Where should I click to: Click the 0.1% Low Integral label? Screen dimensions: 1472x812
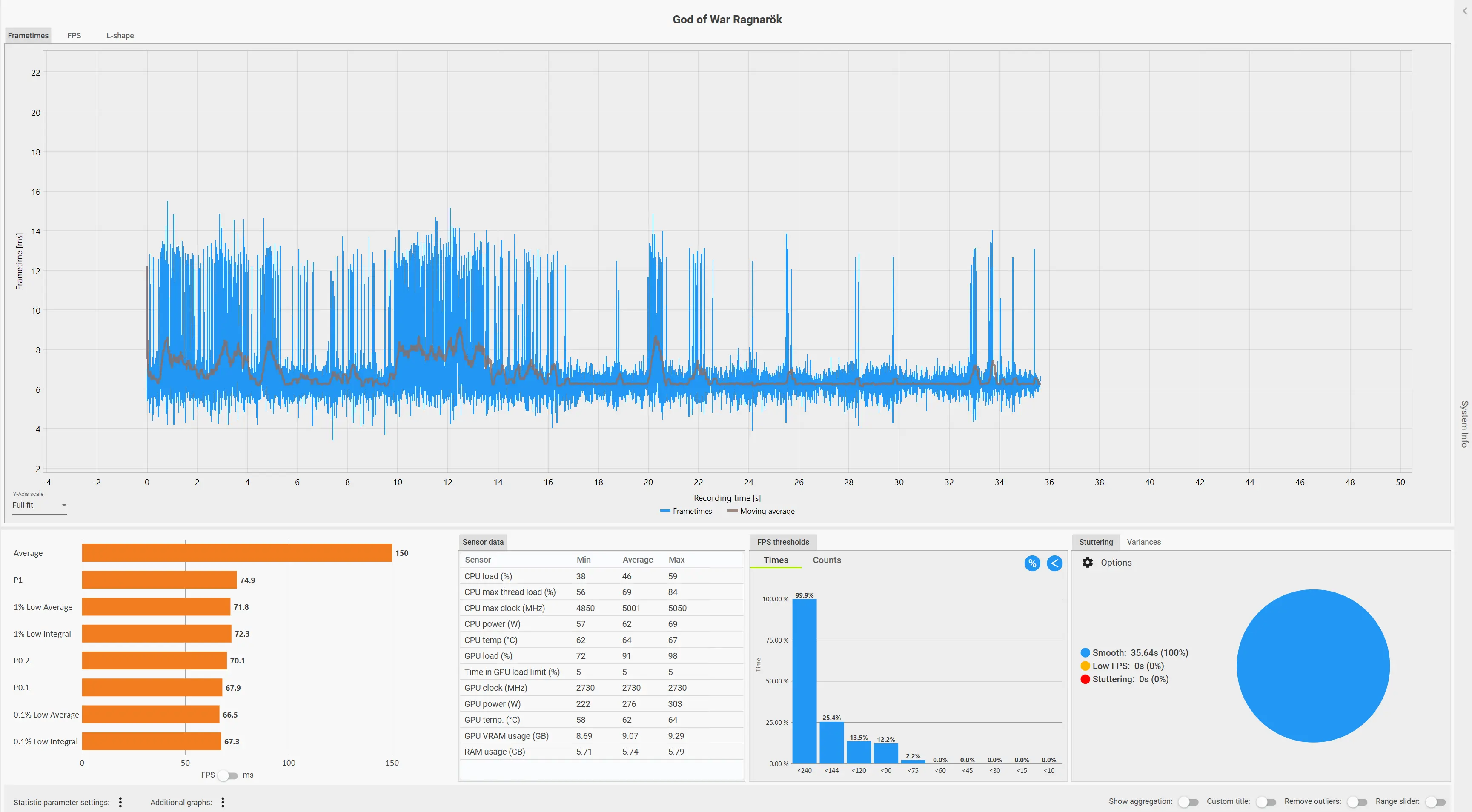[46, 742]
